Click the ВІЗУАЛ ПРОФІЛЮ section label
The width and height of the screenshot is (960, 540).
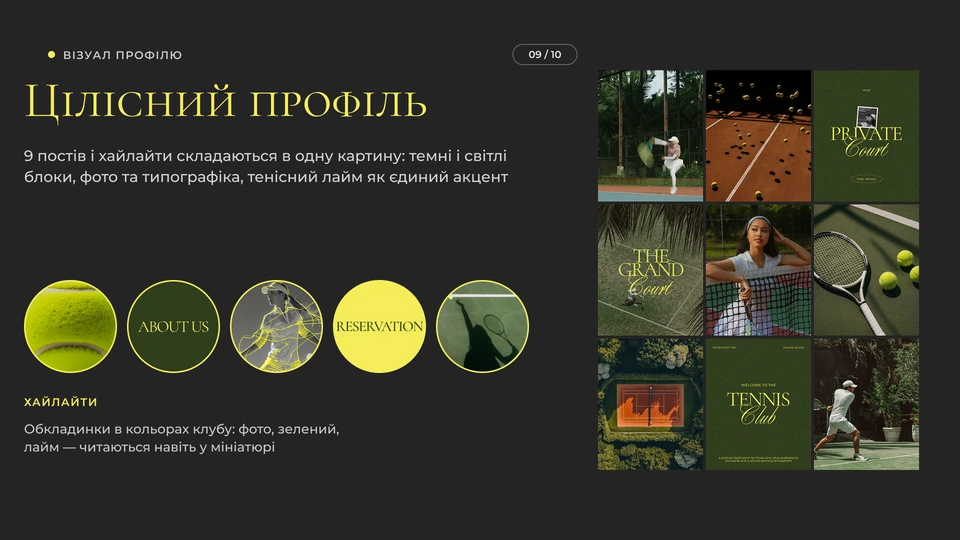(x=122, y=55)
